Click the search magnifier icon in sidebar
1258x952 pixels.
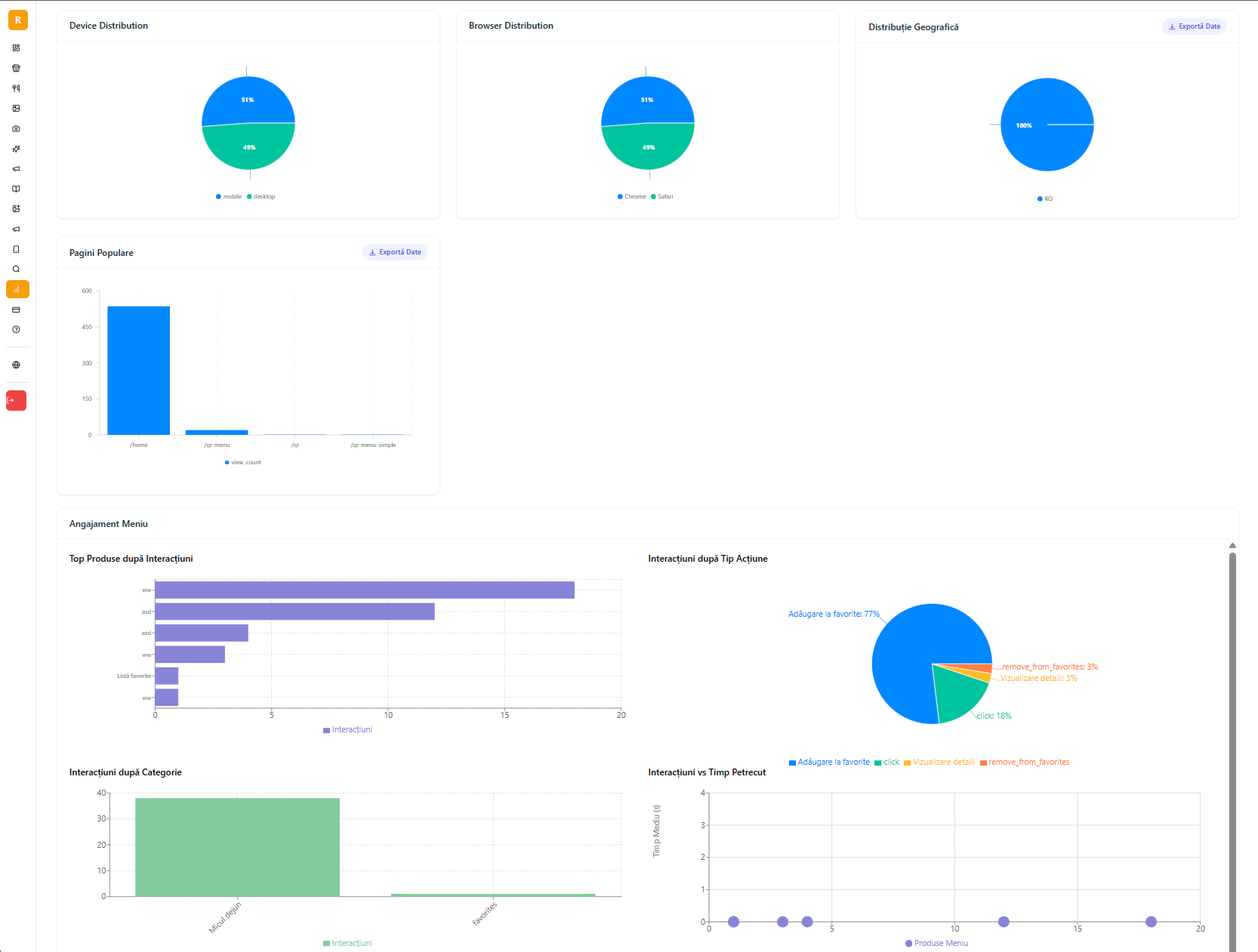point(16,269)
